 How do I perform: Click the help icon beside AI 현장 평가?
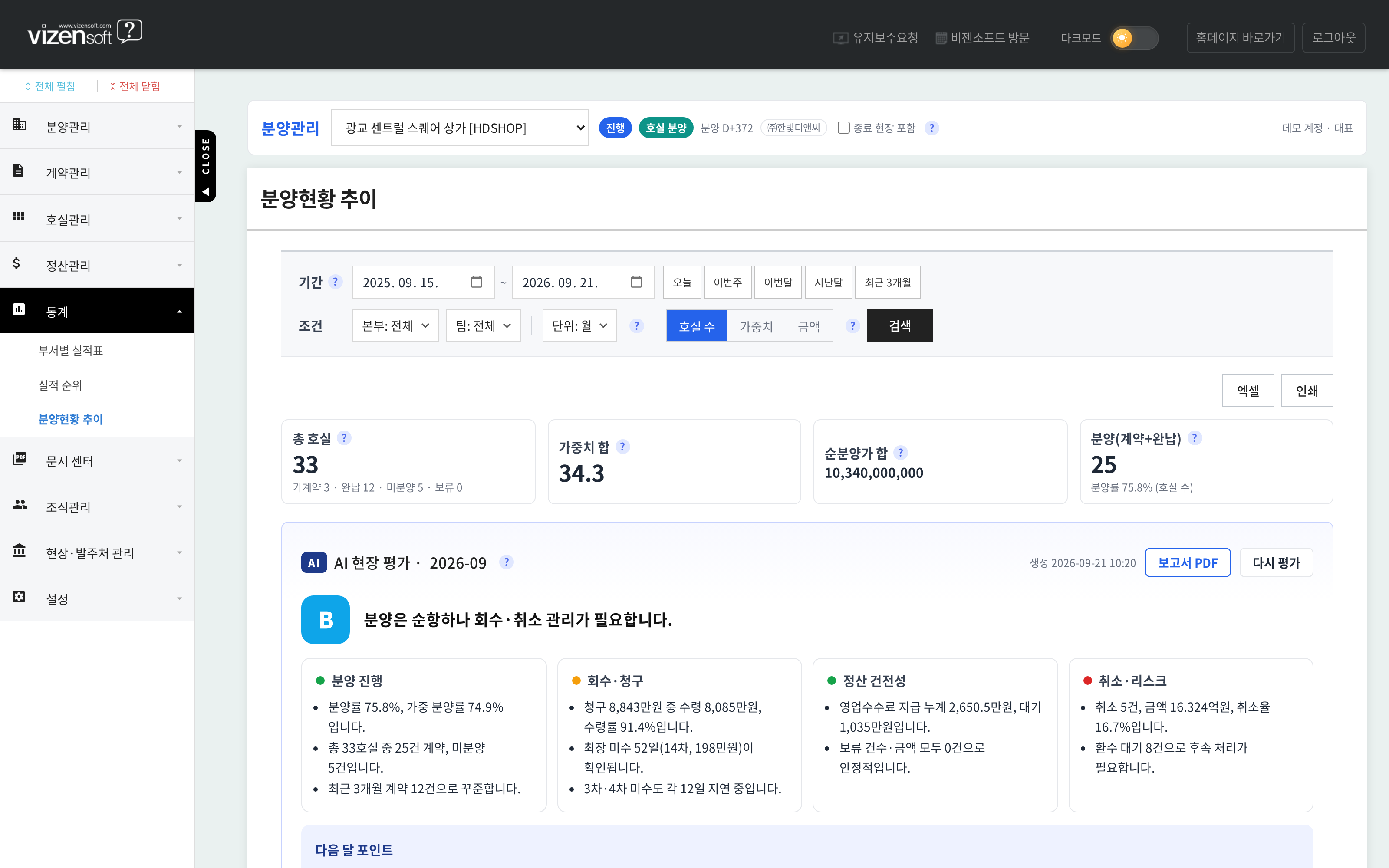coord(506,562)
